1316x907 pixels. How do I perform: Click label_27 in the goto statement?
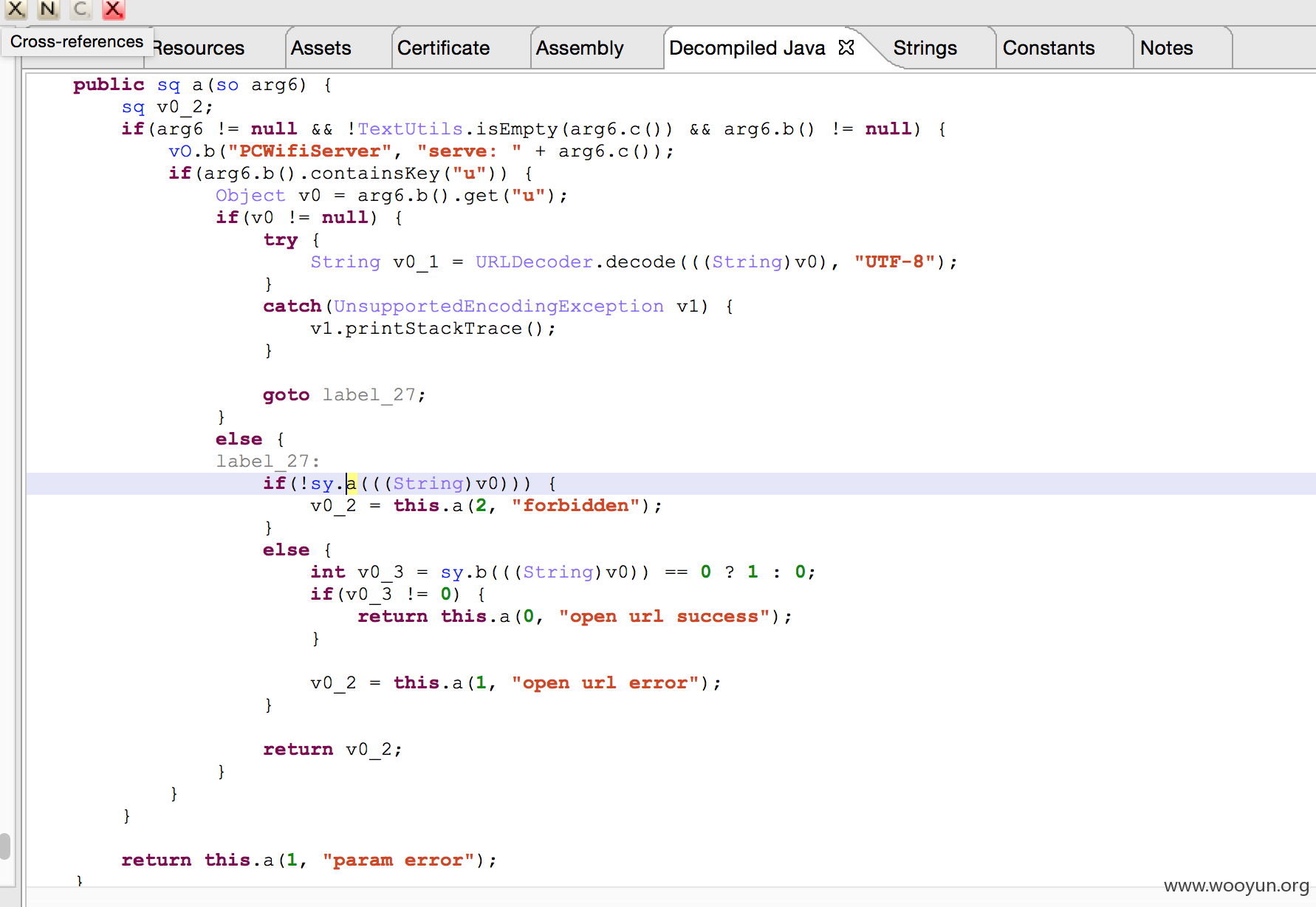point(369,395)
